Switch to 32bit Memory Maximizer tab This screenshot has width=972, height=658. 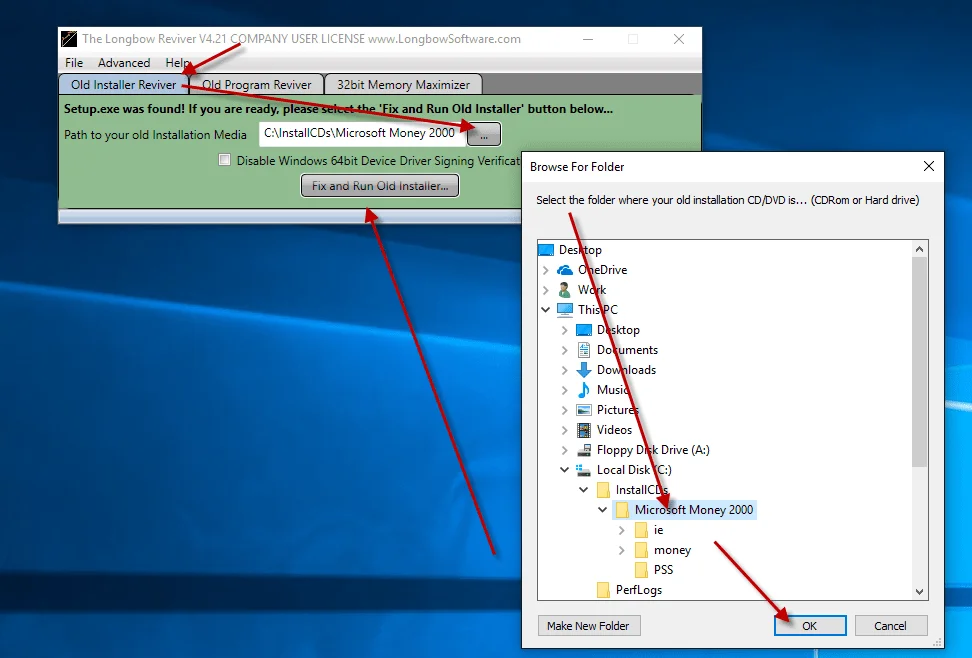404,84
